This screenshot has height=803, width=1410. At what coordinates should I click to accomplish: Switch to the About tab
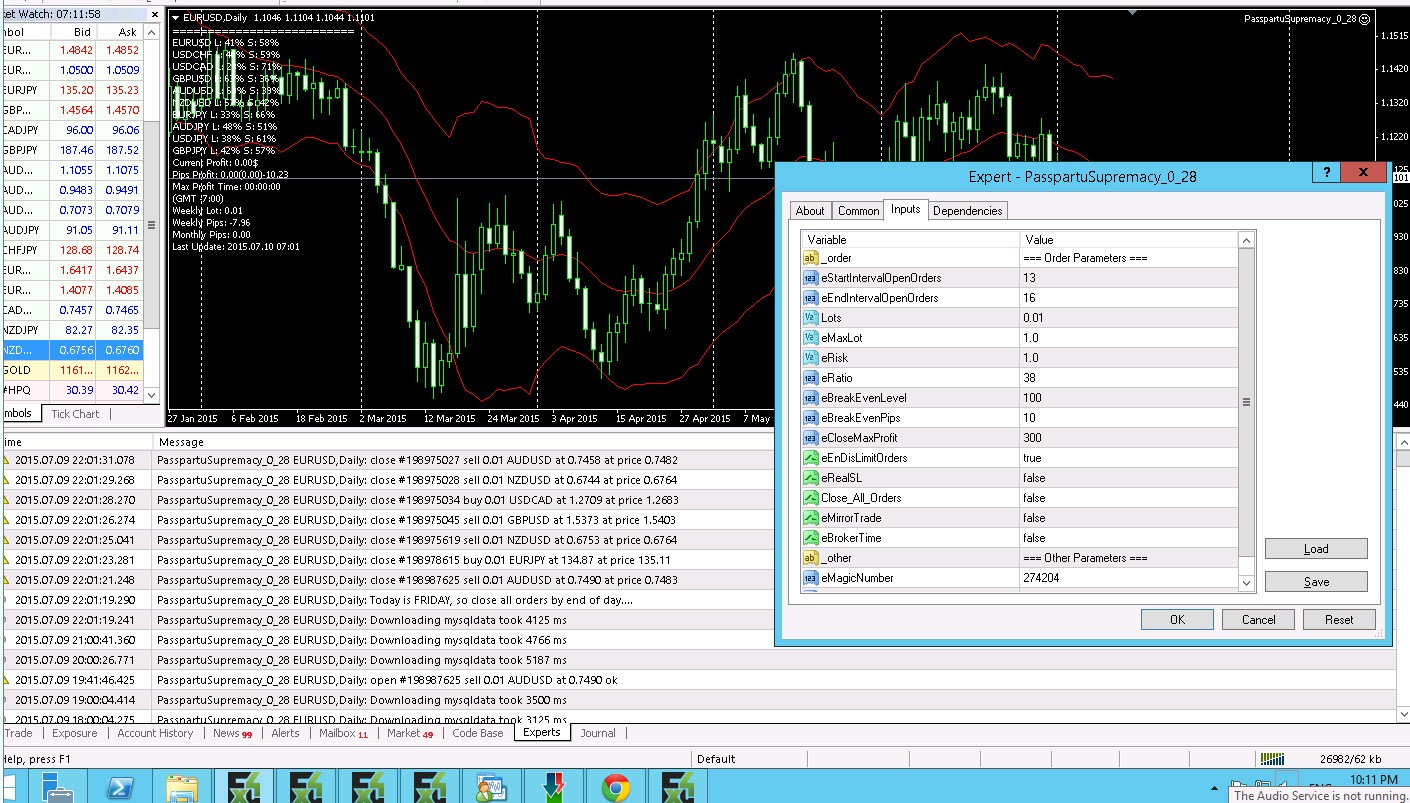pos(810,211)
